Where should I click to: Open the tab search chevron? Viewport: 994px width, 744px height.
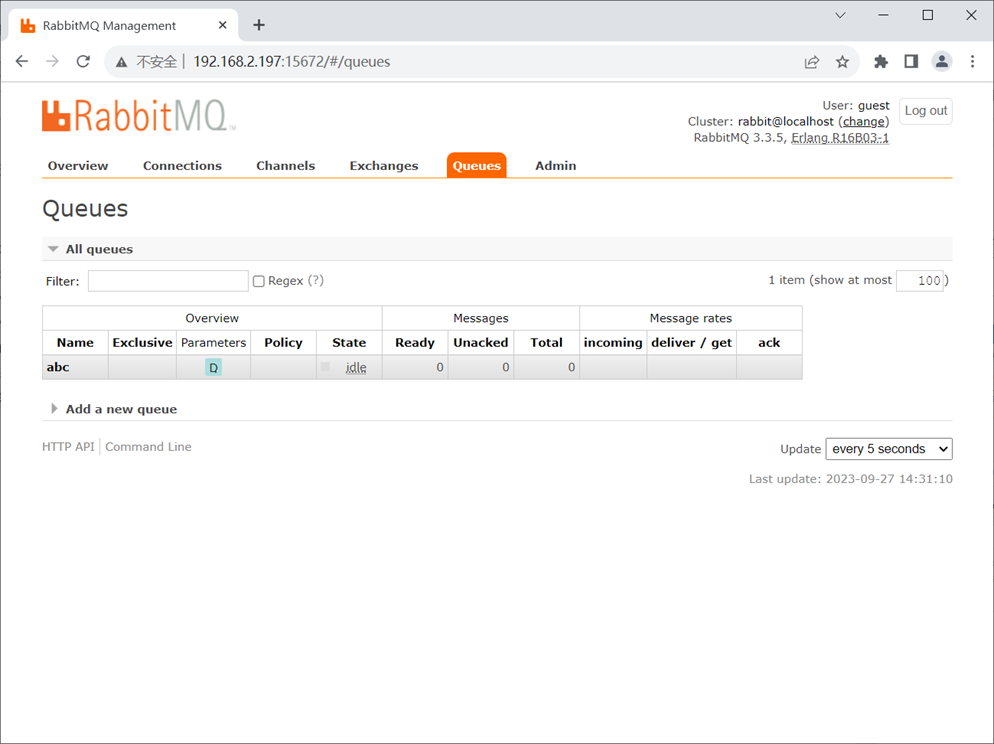(840, 15)
